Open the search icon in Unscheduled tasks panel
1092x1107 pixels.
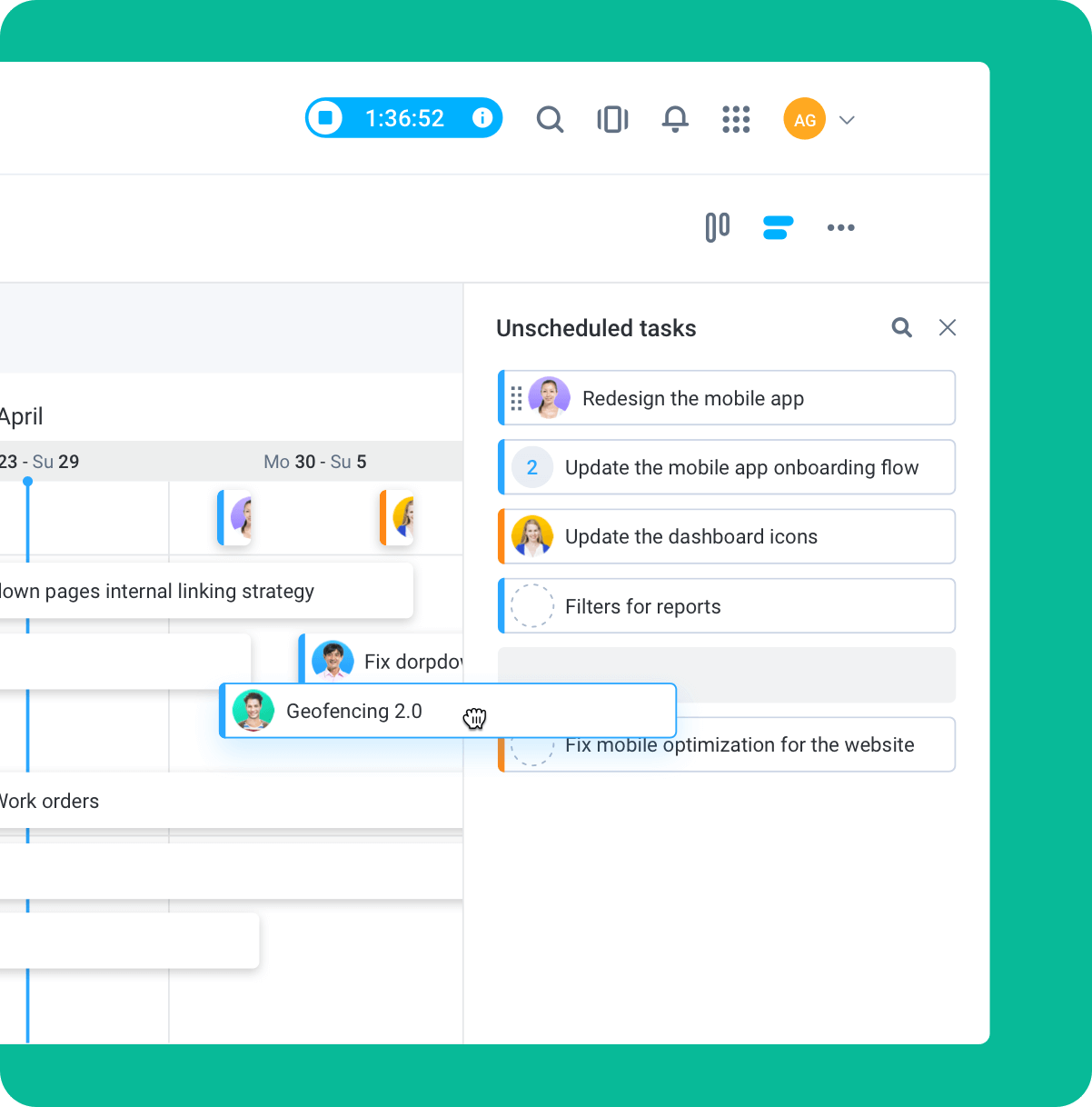pos(901,327)
